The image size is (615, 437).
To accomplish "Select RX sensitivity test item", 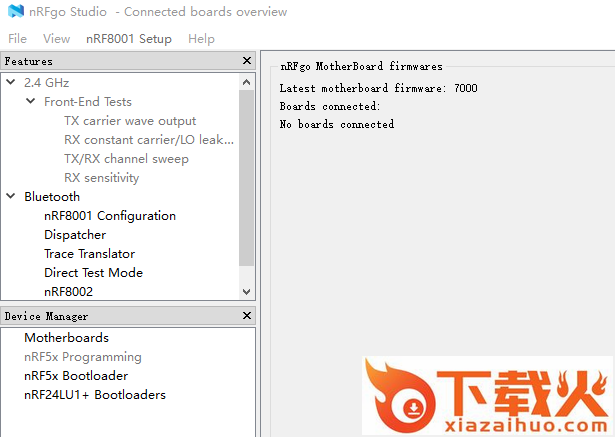I will pyautogui.click(x=101, y=178).
